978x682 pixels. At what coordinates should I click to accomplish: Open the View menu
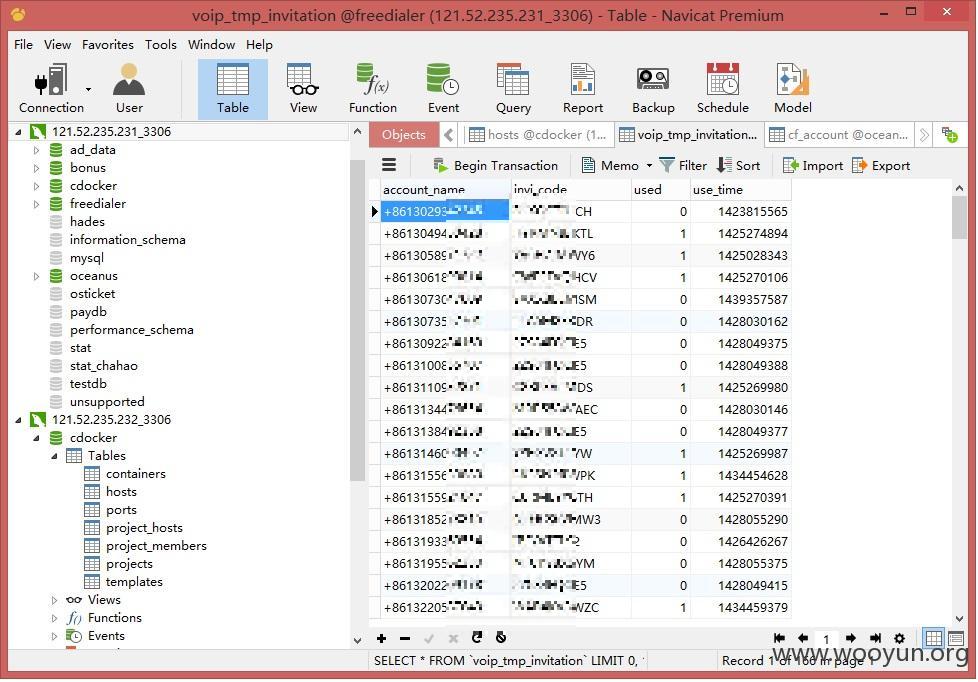click(57, 44)
